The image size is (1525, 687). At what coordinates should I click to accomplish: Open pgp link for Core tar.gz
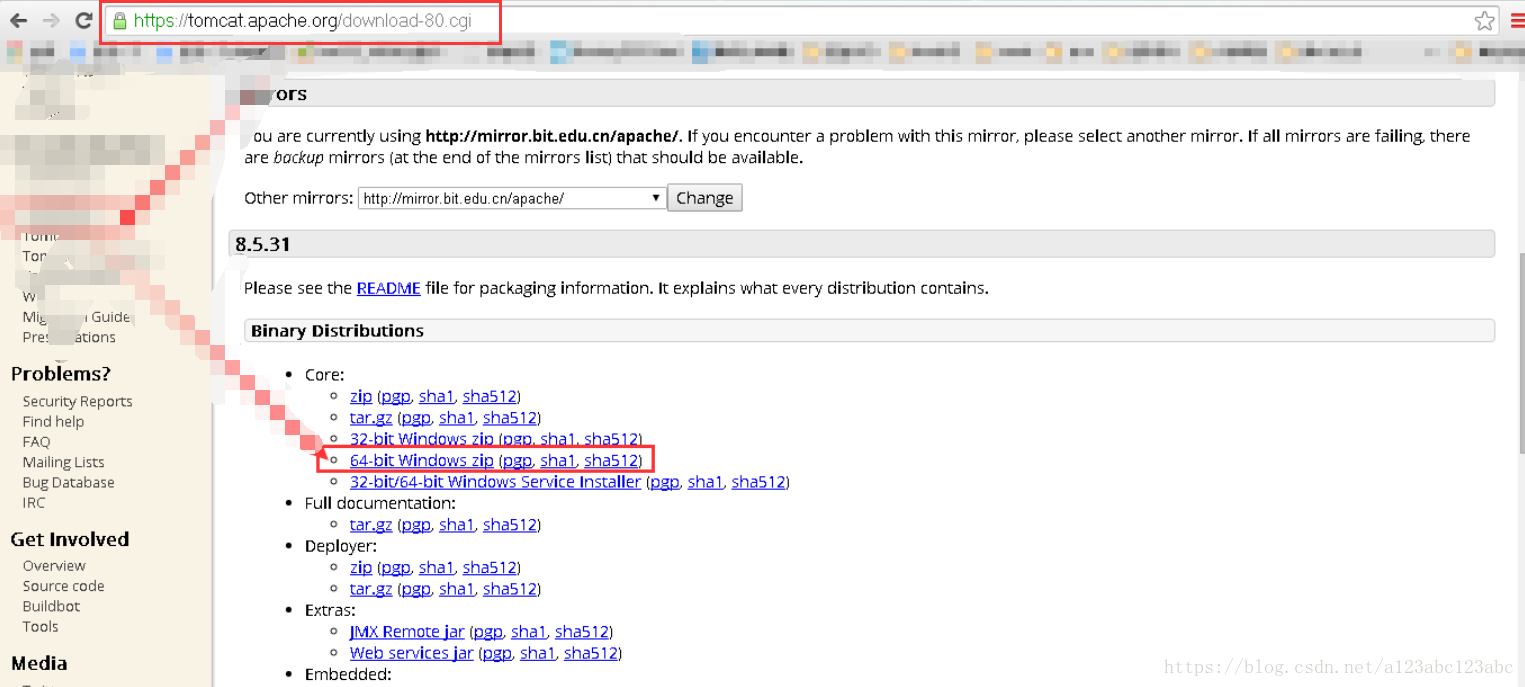(416, 418)
